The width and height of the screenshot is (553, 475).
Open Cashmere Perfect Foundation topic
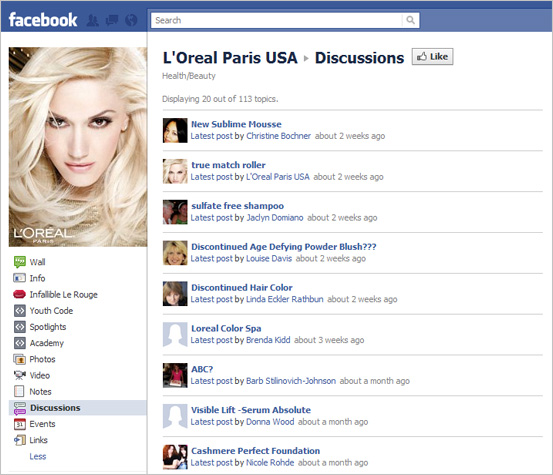pos(255,451)
